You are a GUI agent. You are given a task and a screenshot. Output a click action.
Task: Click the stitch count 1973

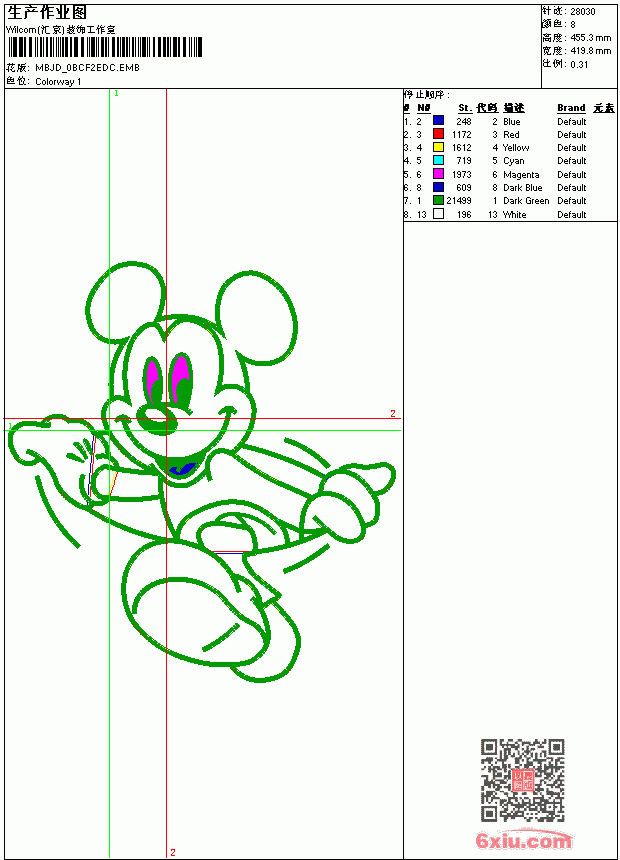point(461,174)
